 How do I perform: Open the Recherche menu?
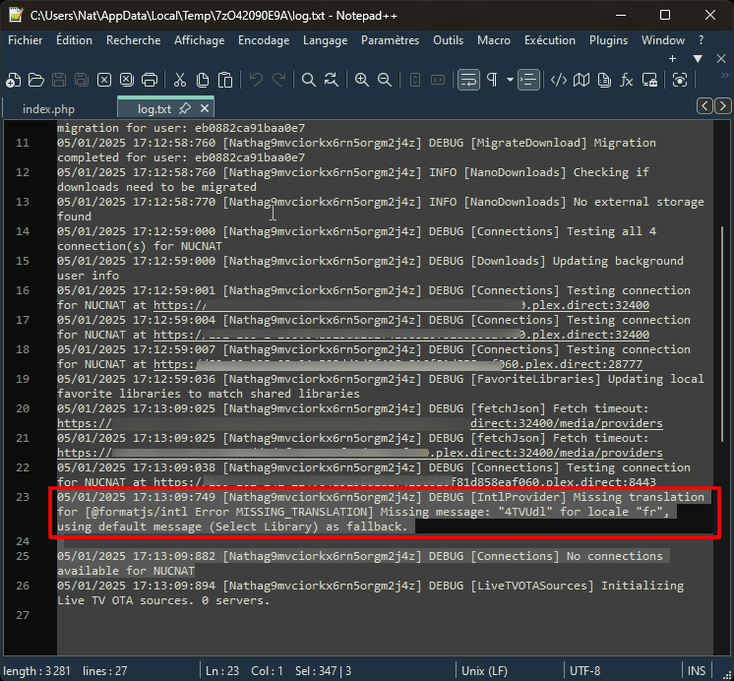133,40
